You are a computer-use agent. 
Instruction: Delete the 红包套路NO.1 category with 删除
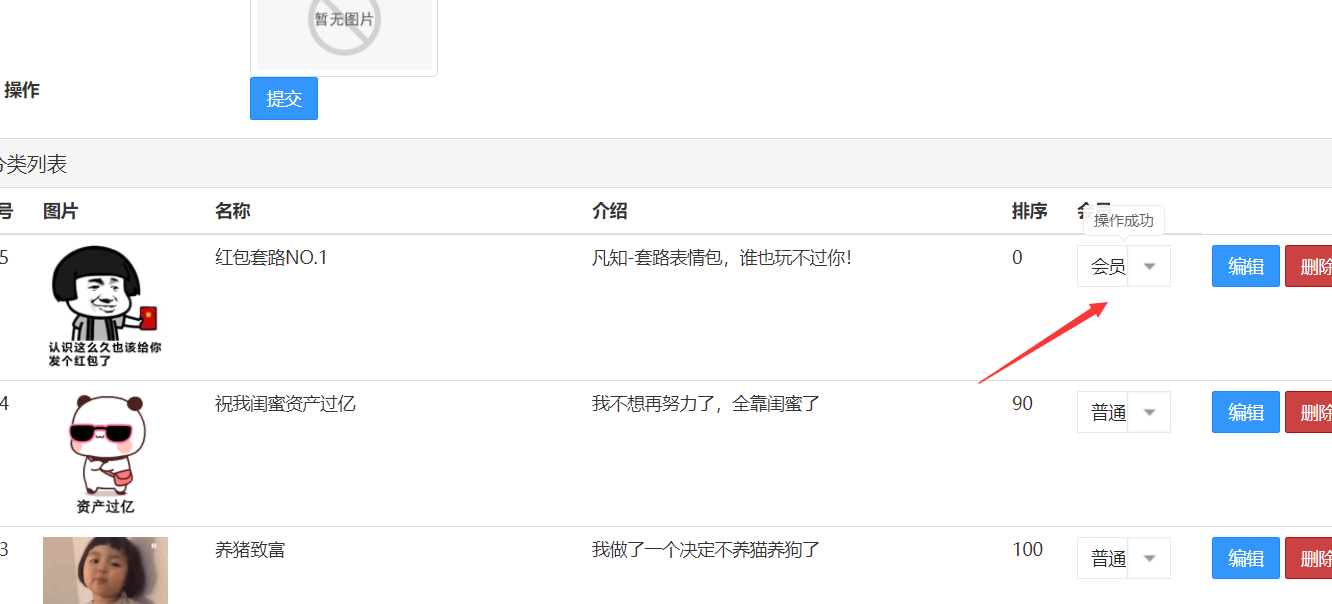pyautogui.click(x=1309, y=266)
